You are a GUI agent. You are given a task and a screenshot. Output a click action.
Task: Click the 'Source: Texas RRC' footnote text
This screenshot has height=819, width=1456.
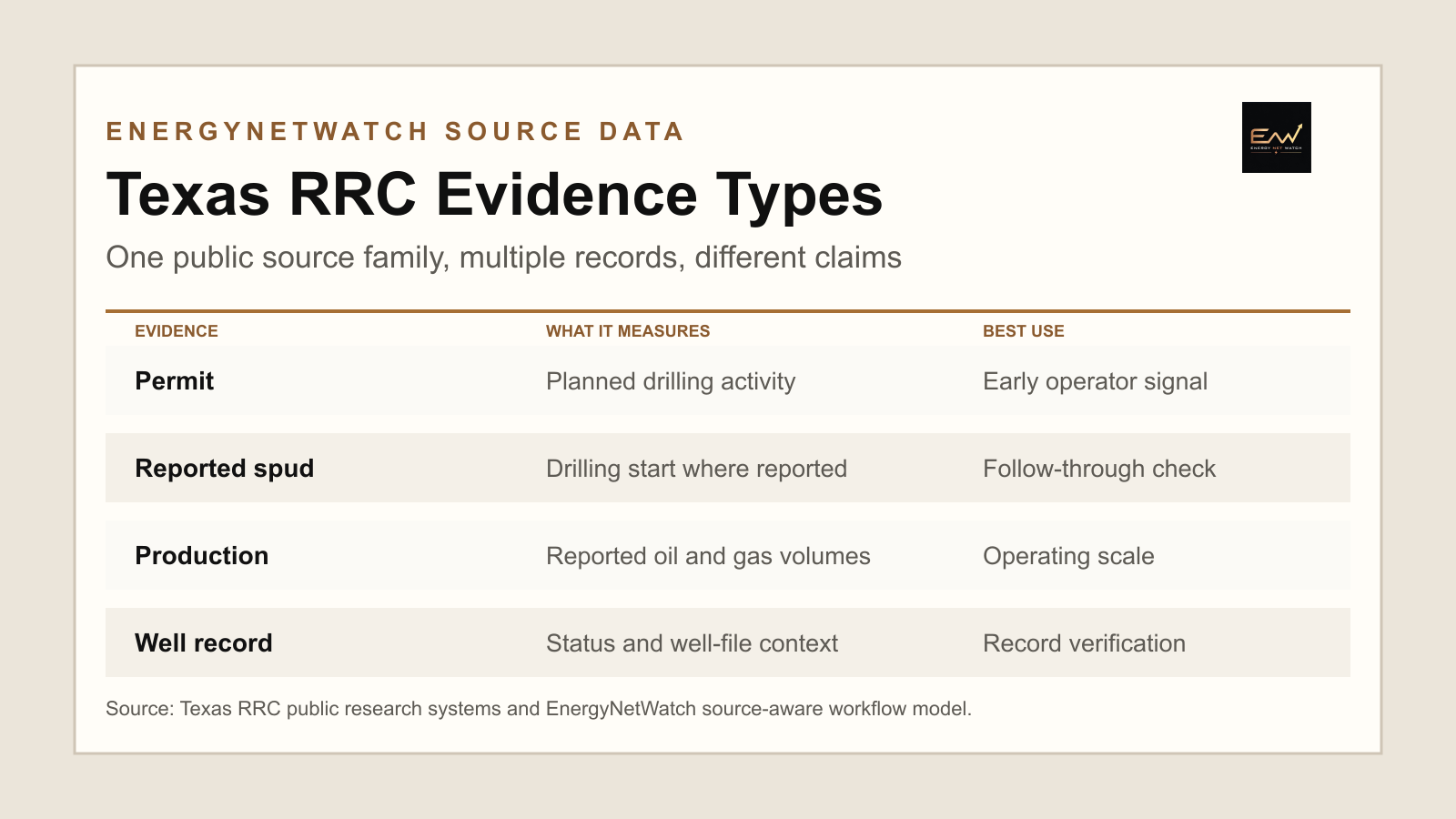pyautogui.click(x=539, y=709)
